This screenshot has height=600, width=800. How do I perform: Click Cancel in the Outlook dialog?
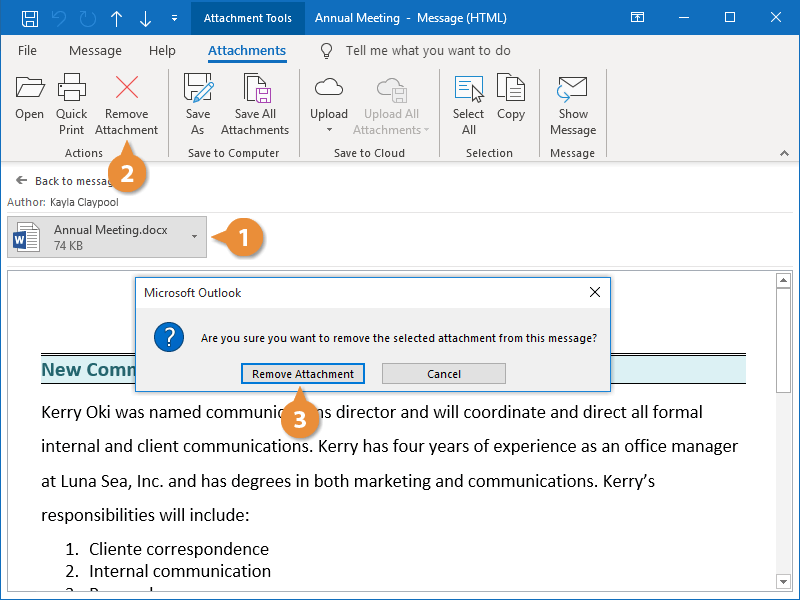pos(444,373)
